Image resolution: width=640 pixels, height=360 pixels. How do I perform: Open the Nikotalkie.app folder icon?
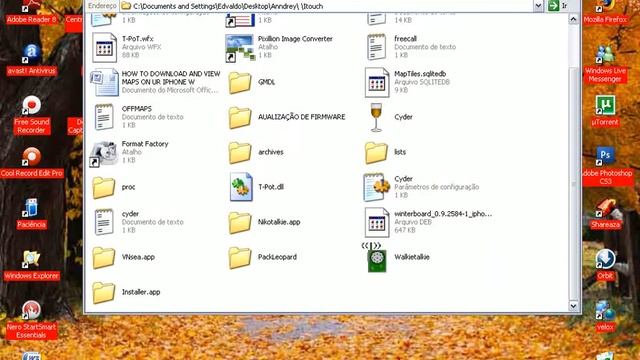point(240,223)
